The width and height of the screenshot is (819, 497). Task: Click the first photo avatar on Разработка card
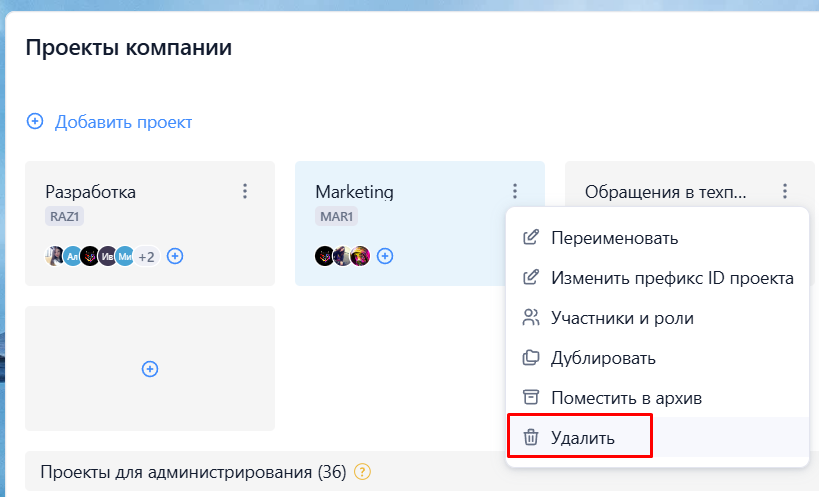54,256
